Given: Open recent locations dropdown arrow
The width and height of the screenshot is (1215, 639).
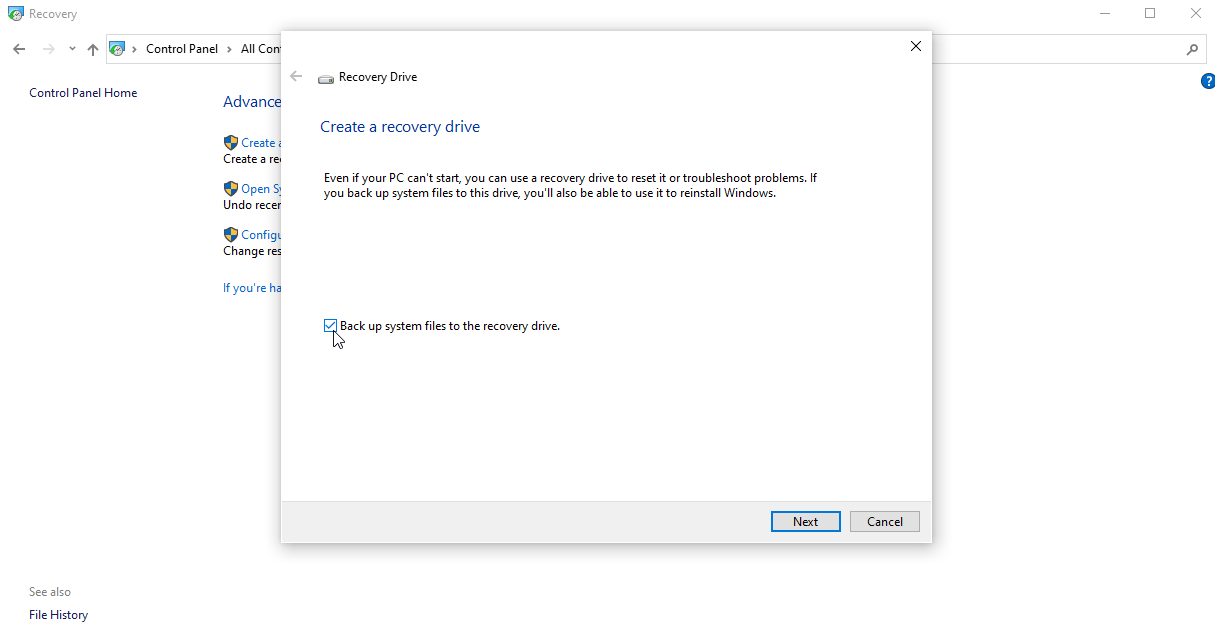Looking at the screenshot, I should coord(72,49).
